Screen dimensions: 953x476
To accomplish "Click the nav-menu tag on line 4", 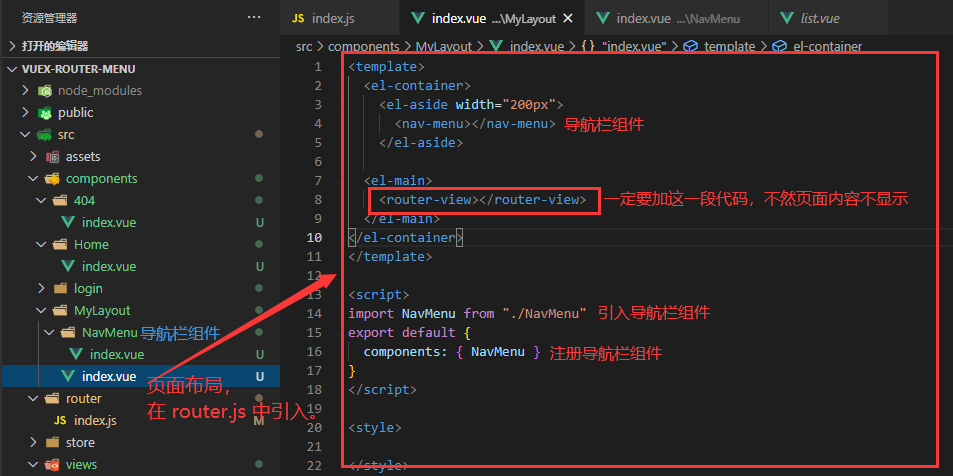I will (475, 124).
